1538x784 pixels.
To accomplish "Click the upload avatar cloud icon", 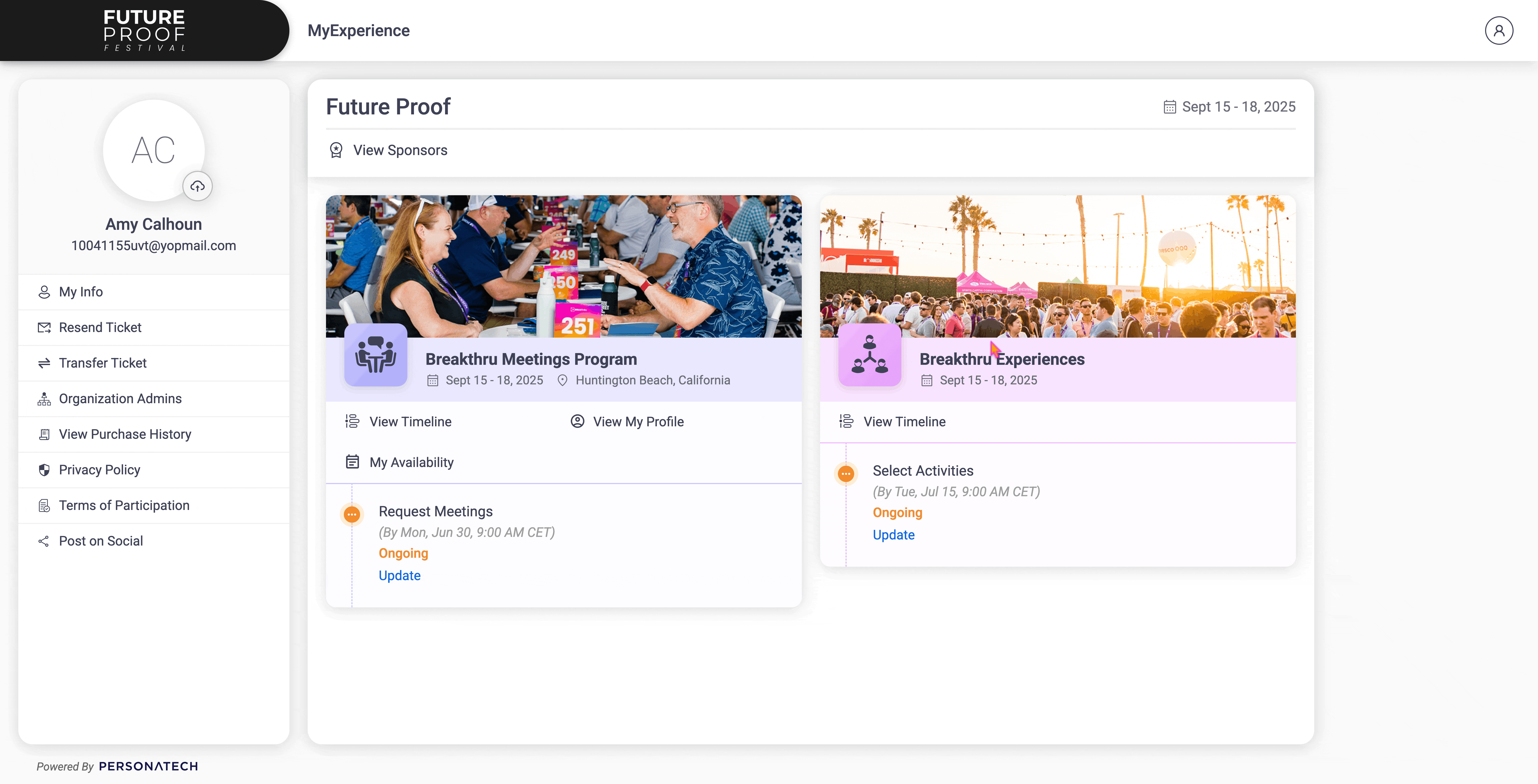I will 198,186.
